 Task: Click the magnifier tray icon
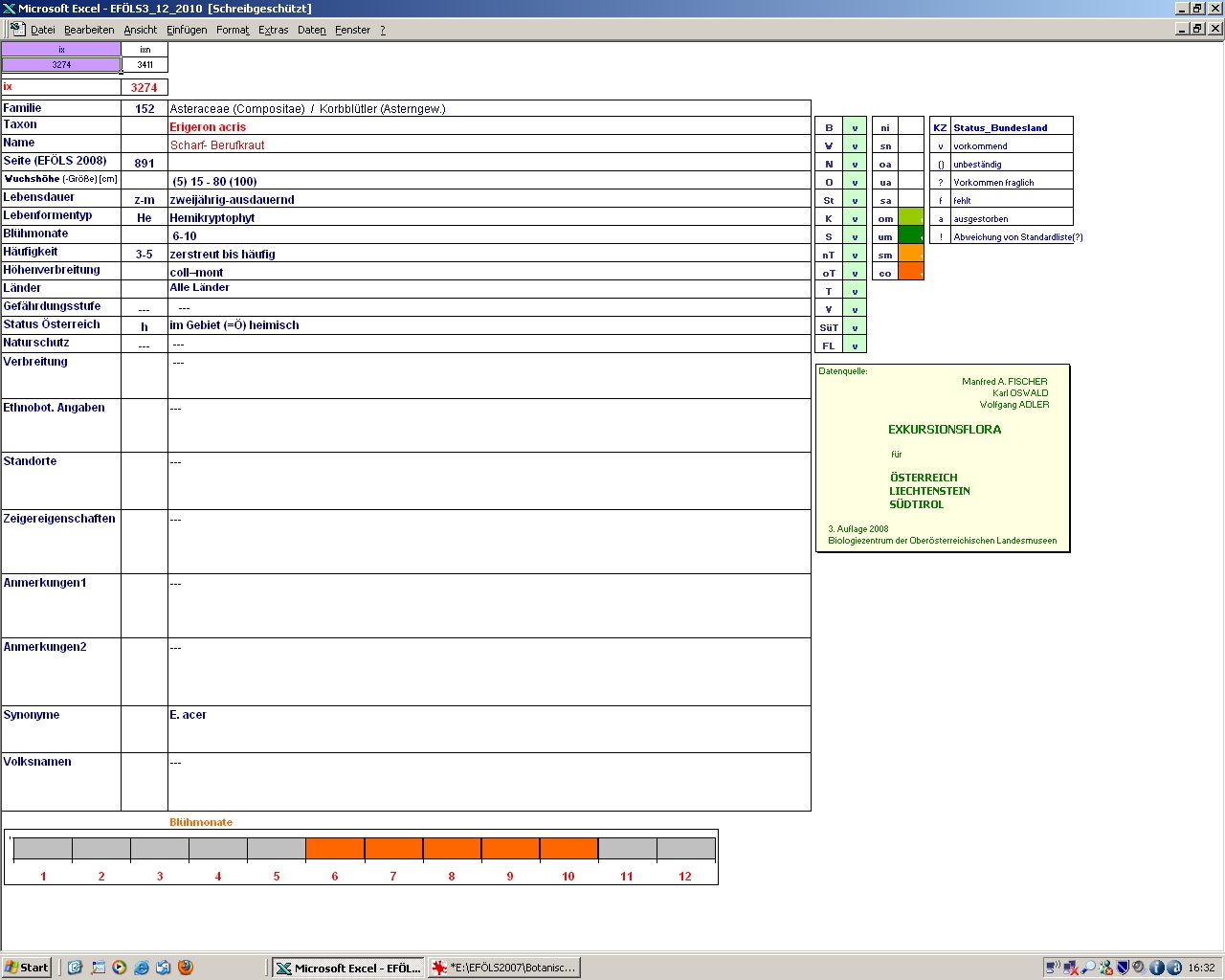(x=1088, y=968)
